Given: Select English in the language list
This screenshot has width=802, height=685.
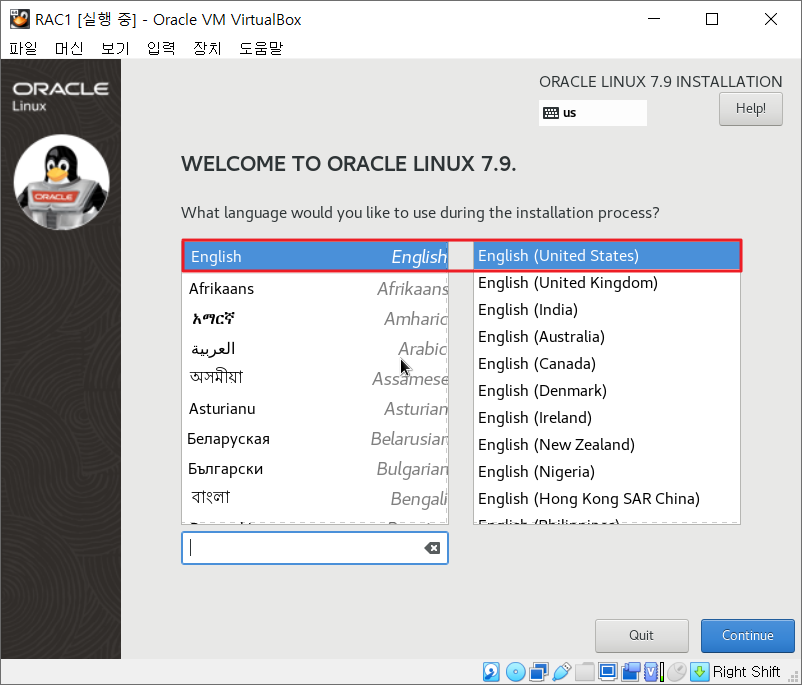Looking at the screenshot, I should pos(315,256).
